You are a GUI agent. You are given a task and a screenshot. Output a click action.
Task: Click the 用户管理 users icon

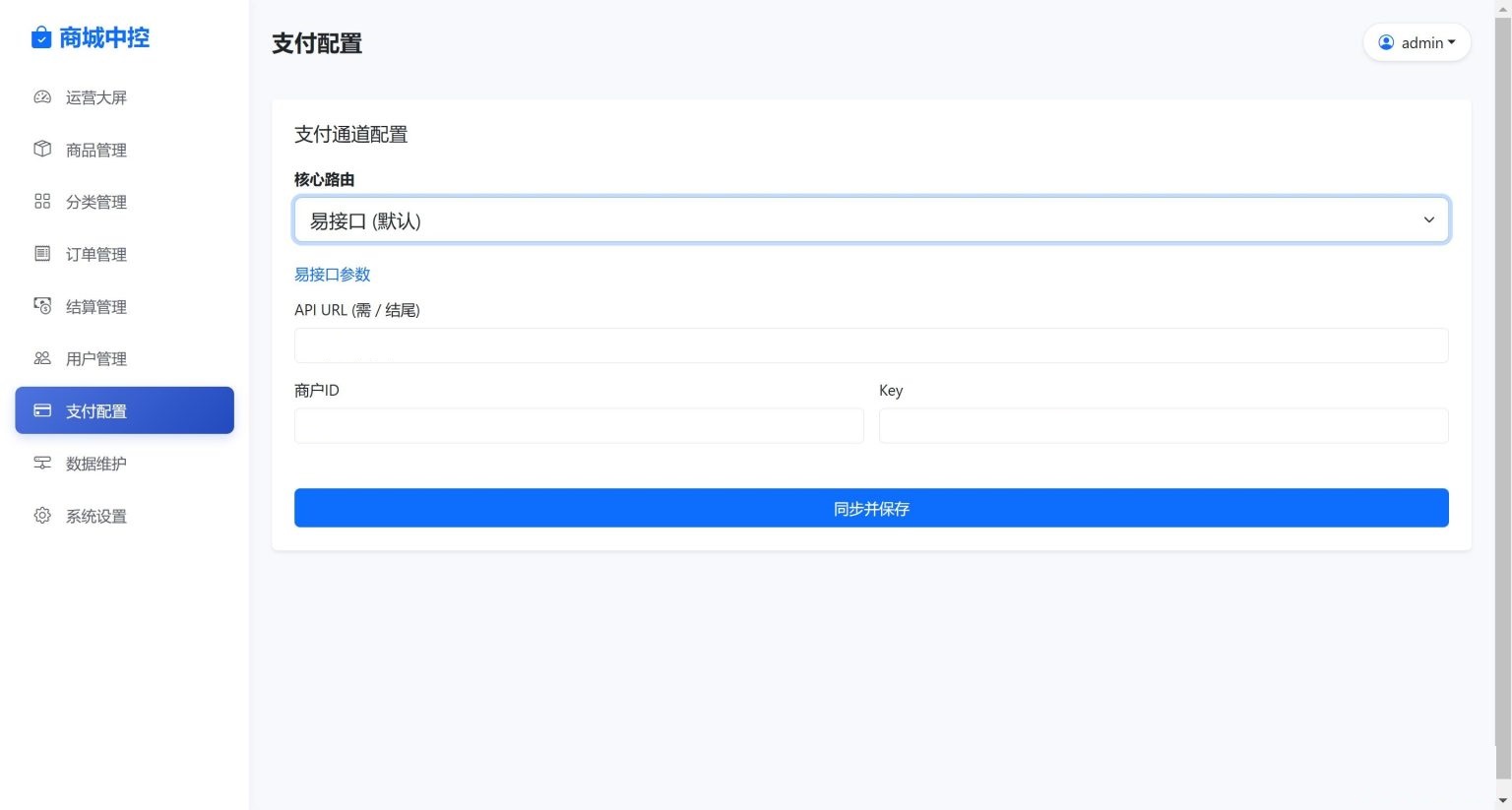[x=42, y=357]
